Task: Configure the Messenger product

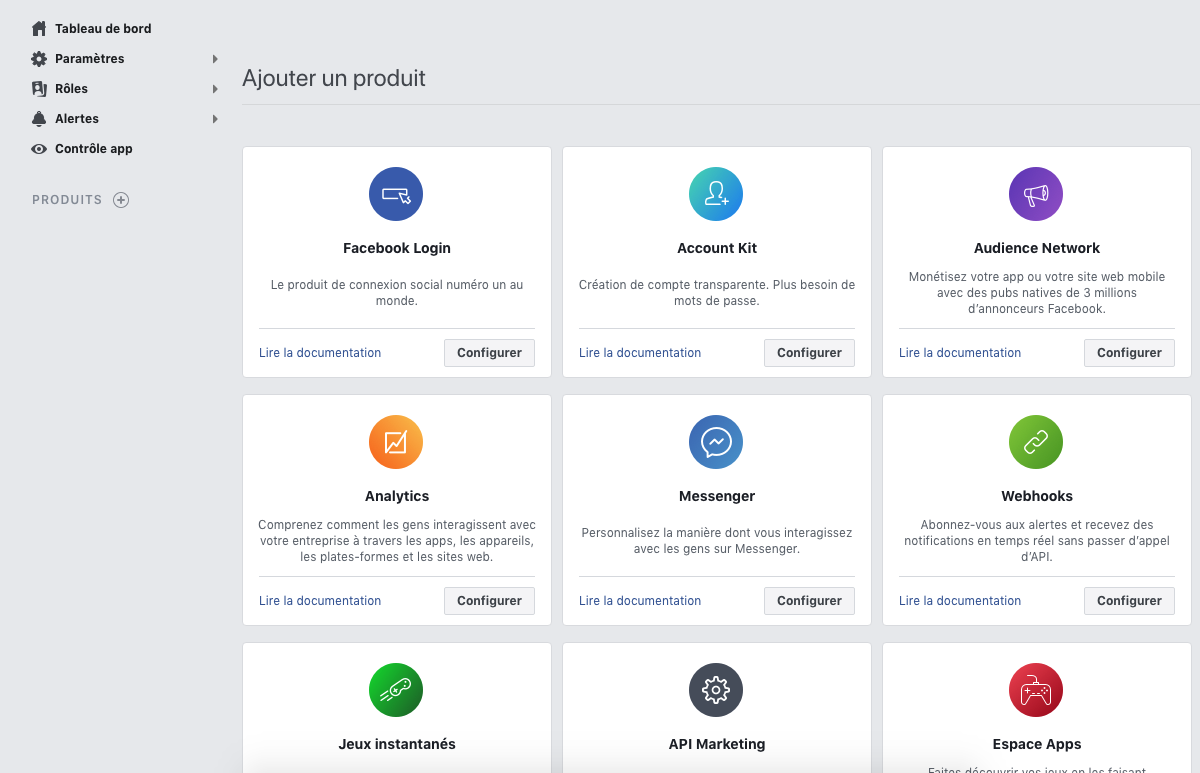Action: click(x=809, y=601)
